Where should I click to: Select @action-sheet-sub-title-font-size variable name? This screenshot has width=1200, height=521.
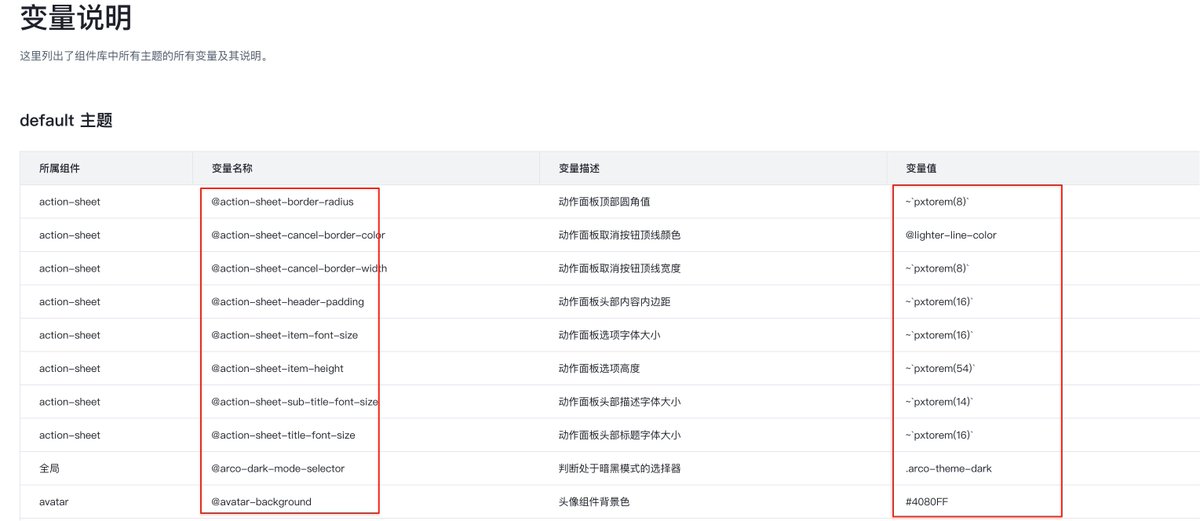click(x=295, y=402)
